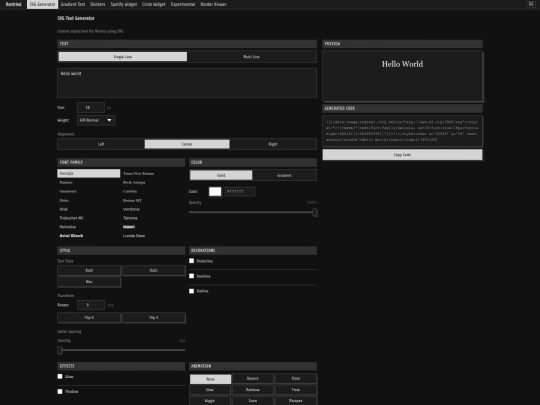Click the top-right corner icon button
The width and height of the screenshot is (540, 405).
(x=530, y=4)
